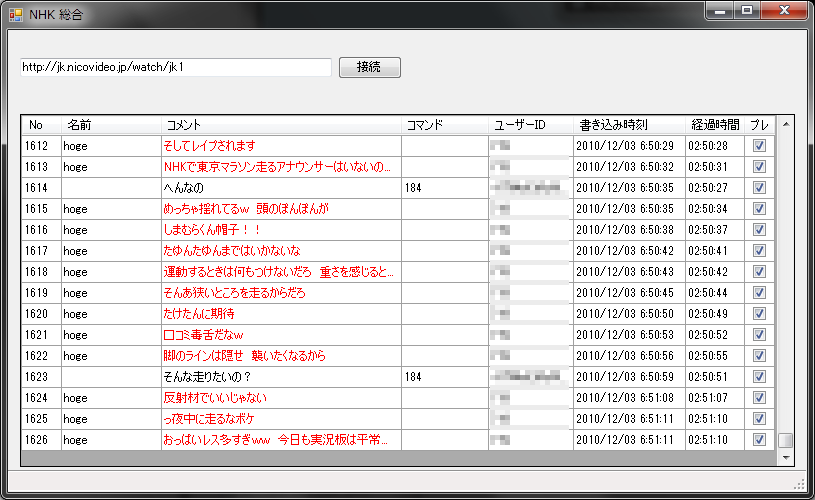815x500 pixels.
Task: Select comment 口コミ毒舌だなw
Action: (203, 335)
